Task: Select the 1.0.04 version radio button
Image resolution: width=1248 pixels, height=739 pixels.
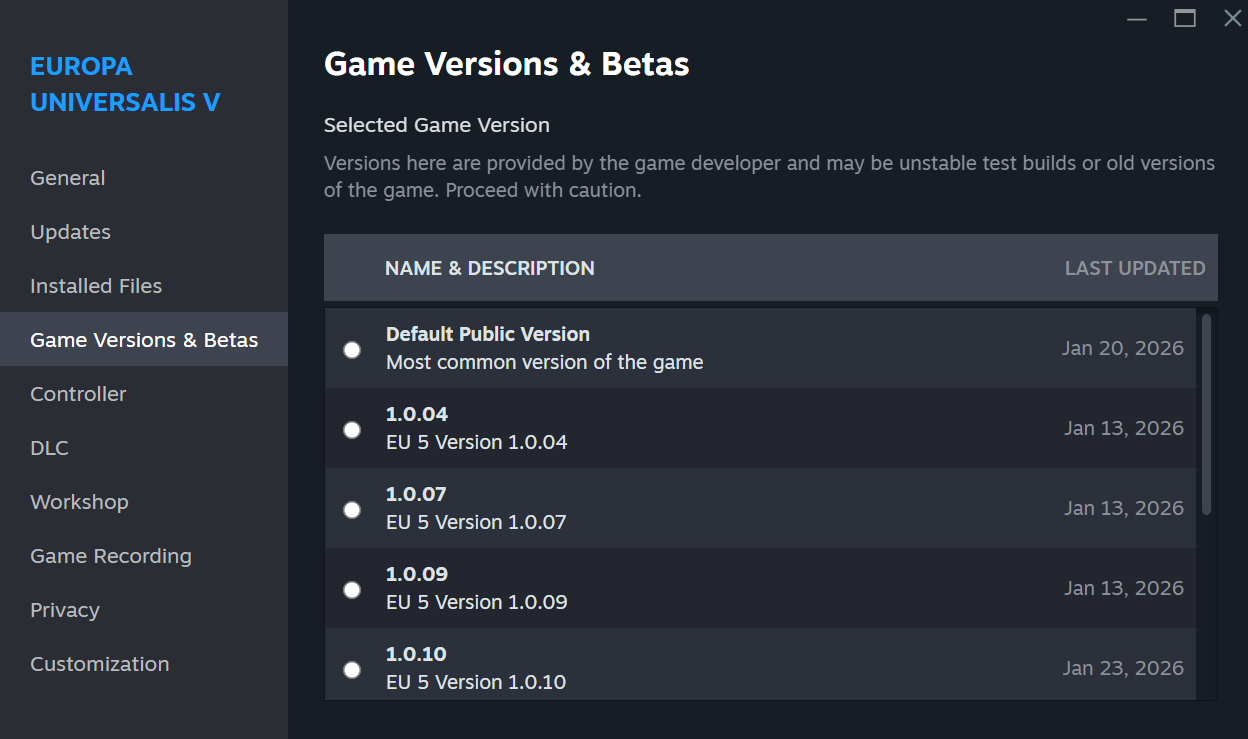Action: click(x=352, y=430)
